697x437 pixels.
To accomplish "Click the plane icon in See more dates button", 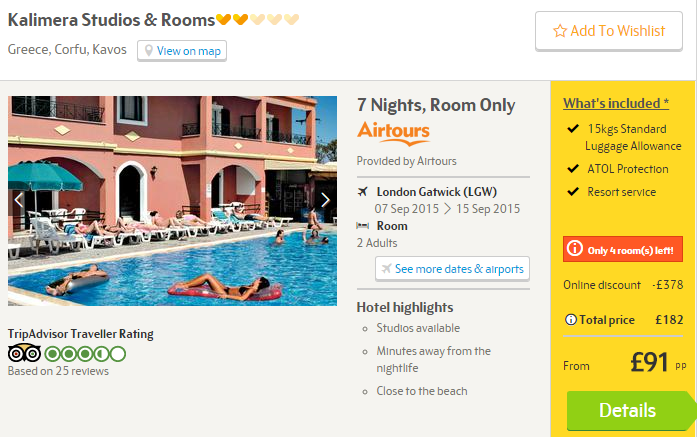I will coord(387,269).
